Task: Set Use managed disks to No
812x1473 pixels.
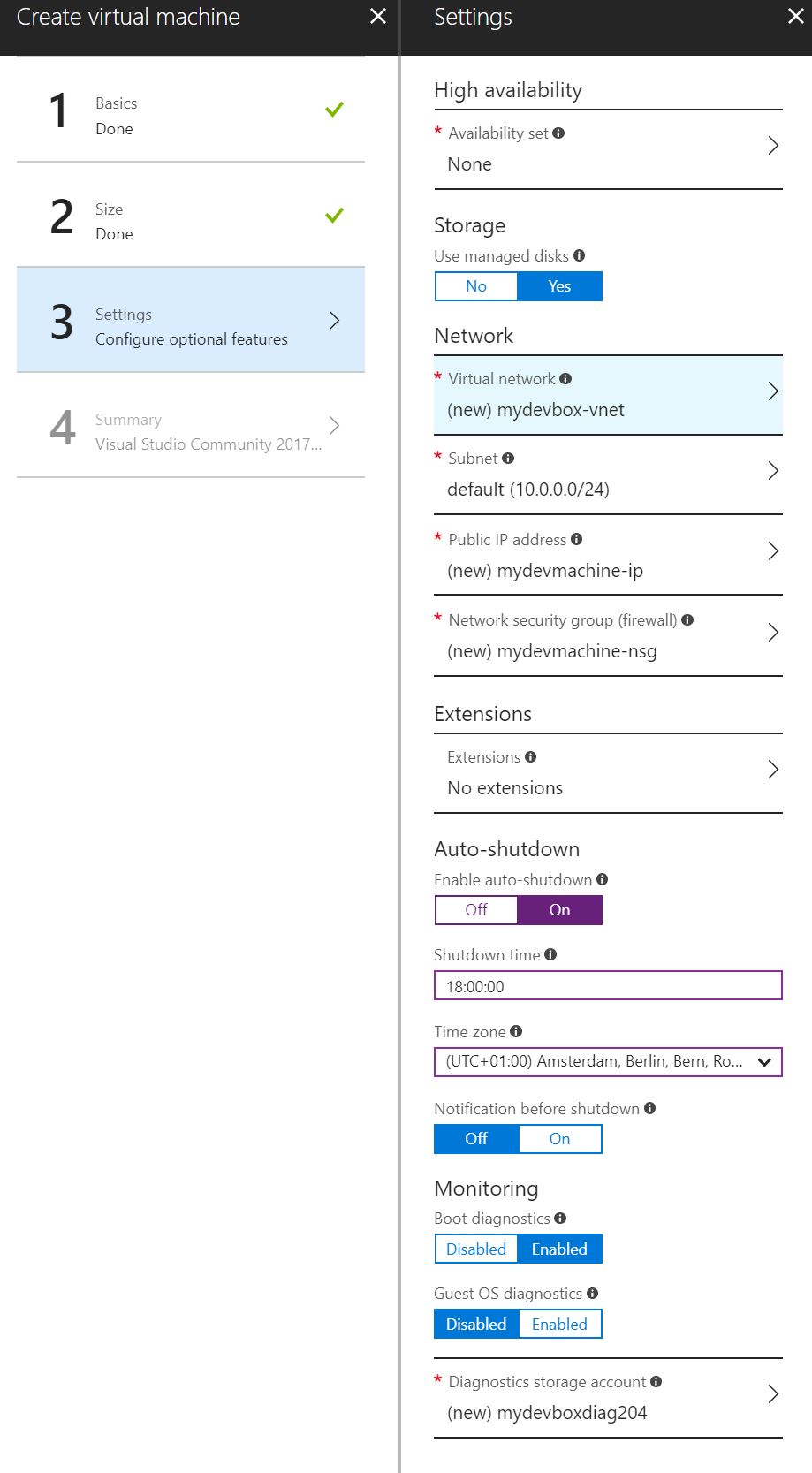Action: 476,286
